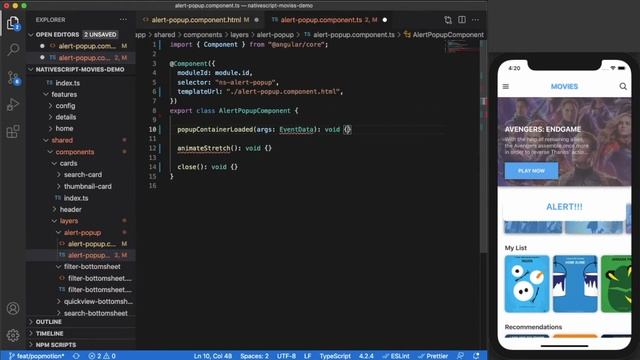Expand the search-card folder
The width and height of the screenshot is (640, 360).
[x=83, y=175]
